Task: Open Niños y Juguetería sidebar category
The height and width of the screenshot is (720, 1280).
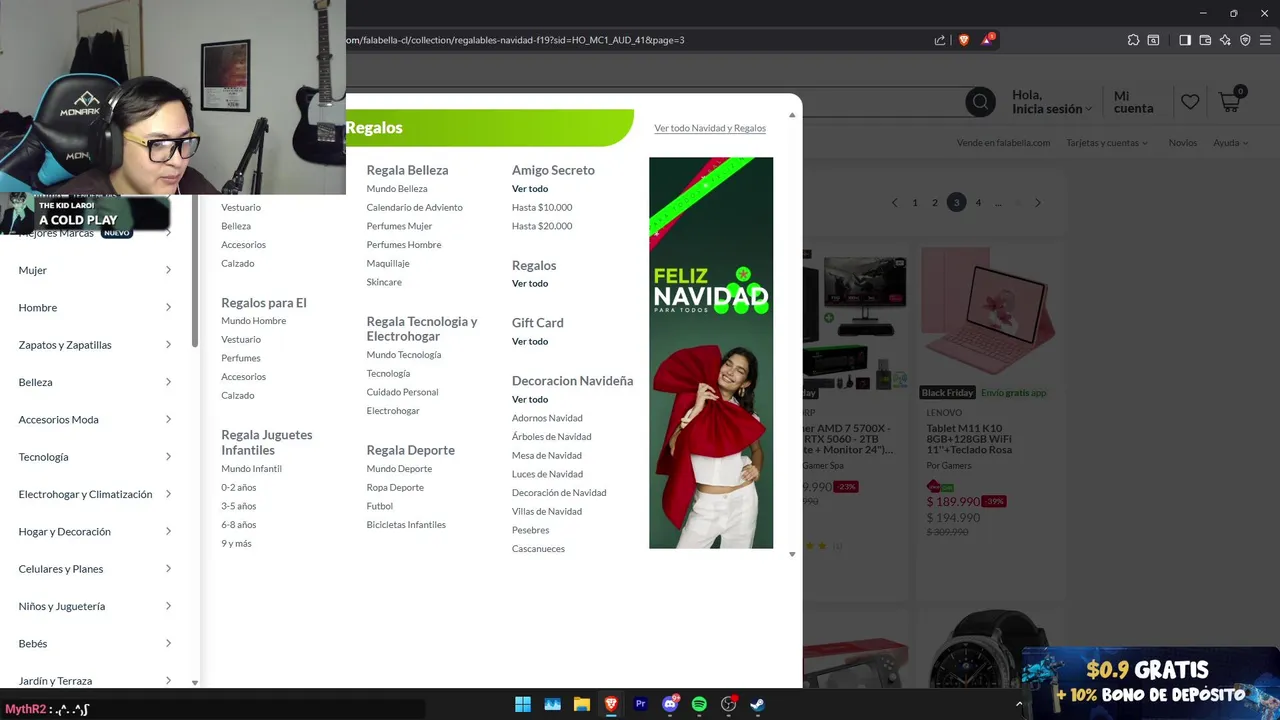Action: click(61, 606)
